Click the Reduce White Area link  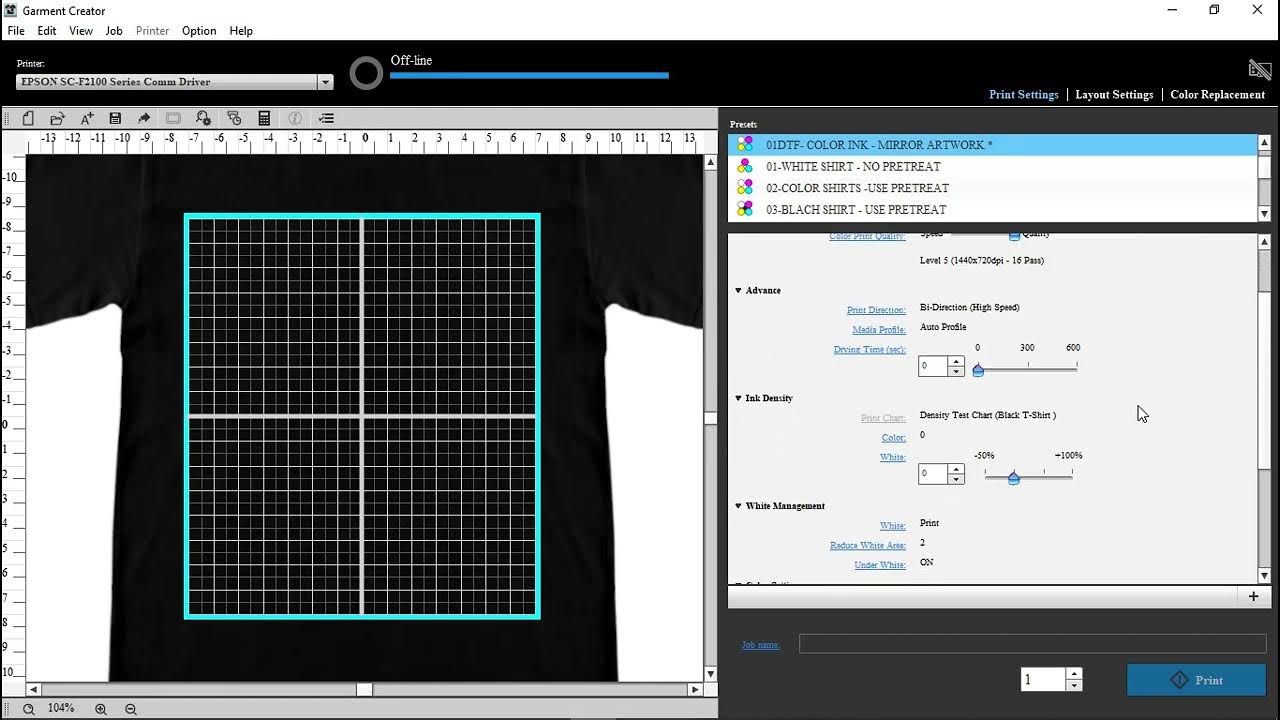pyautogui.click(x=868, y=546)
